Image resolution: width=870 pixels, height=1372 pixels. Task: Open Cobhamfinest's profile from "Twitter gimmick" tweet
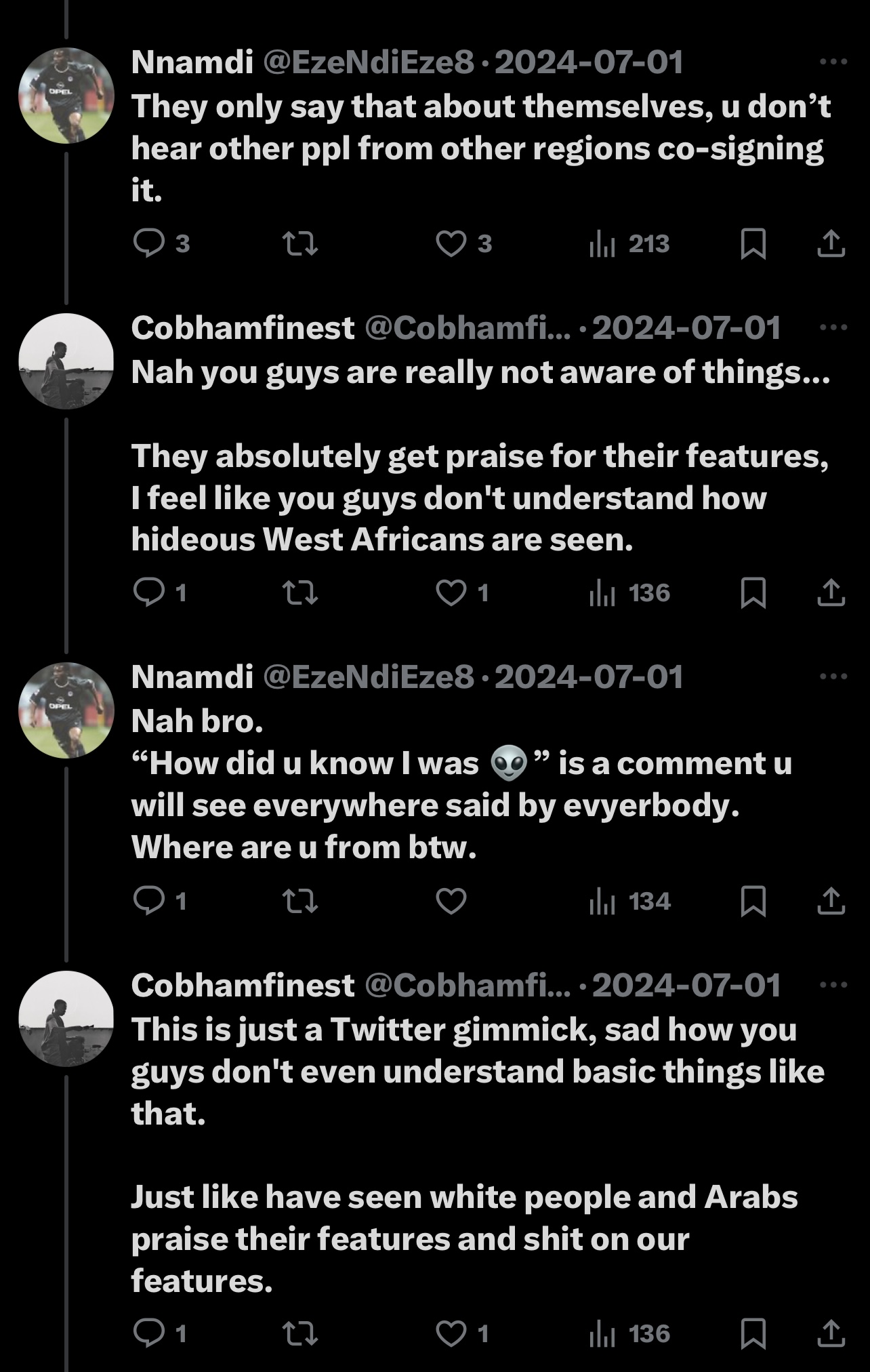click(243, 985)
